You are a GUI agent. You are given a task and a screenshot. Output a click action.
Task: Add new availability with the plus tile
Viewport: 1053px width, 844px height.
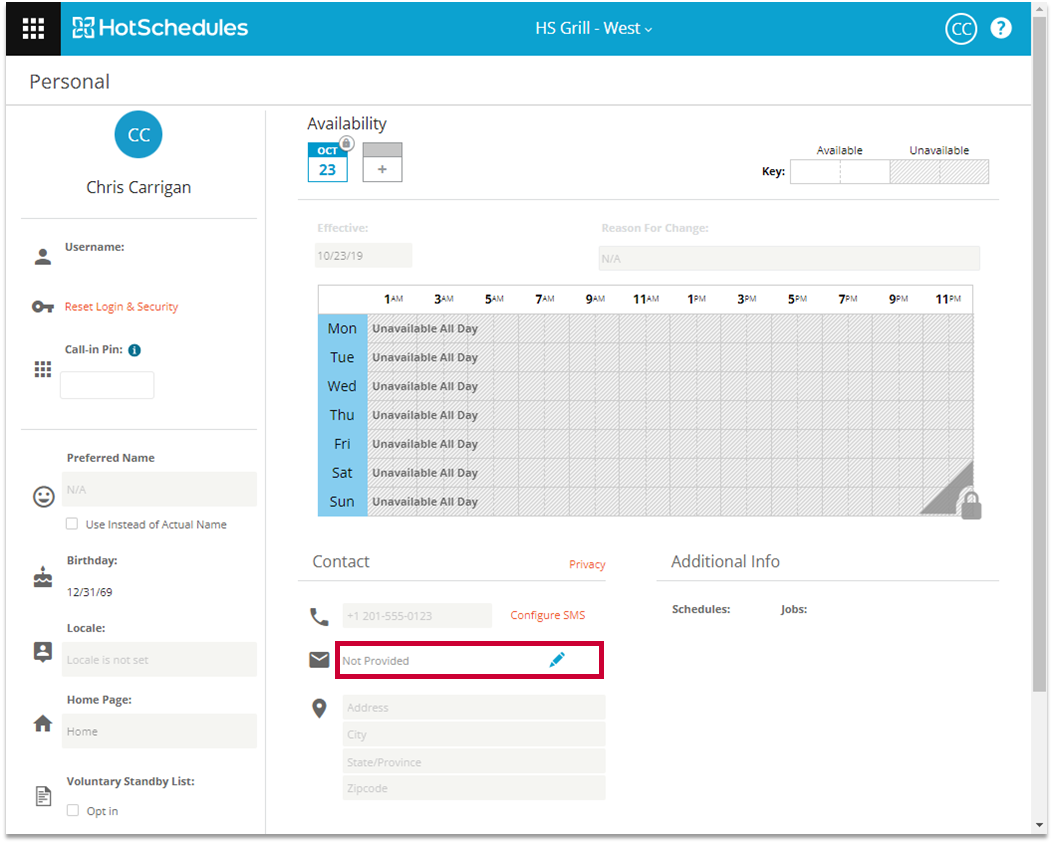[x=382, y=163]
